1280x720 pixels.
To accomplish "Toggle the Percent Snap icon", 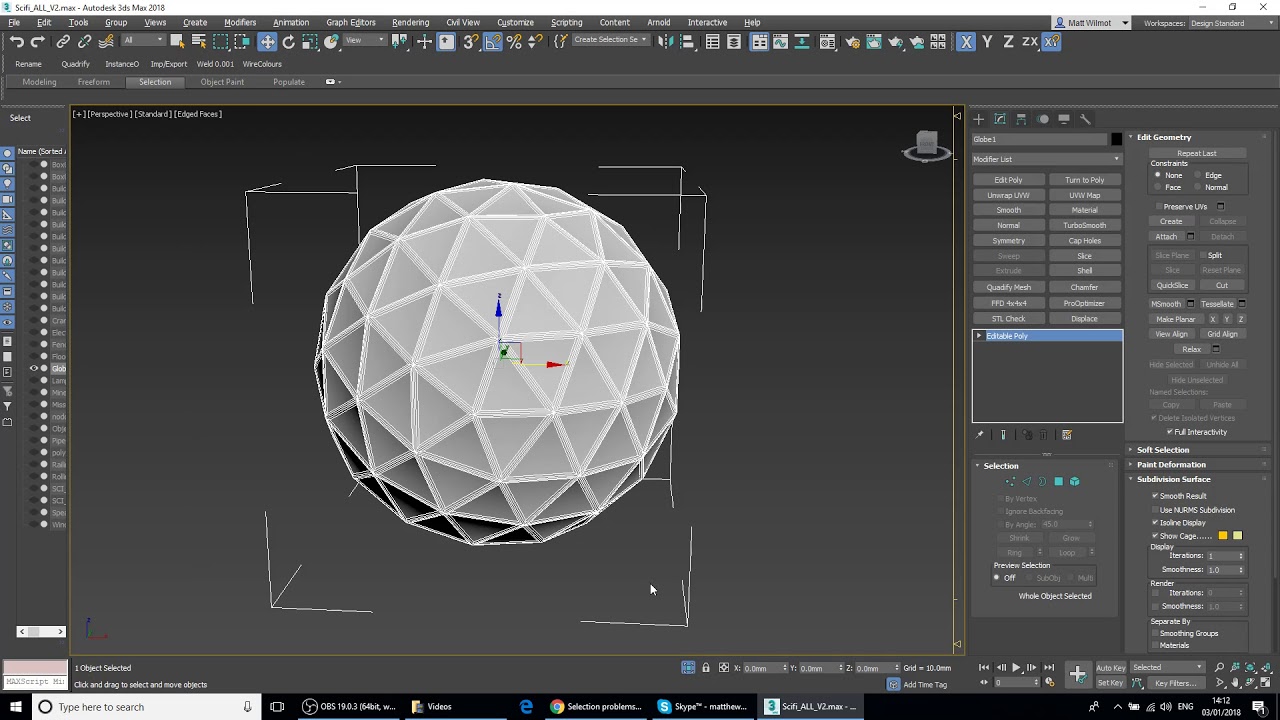I will tap(514, 41).
